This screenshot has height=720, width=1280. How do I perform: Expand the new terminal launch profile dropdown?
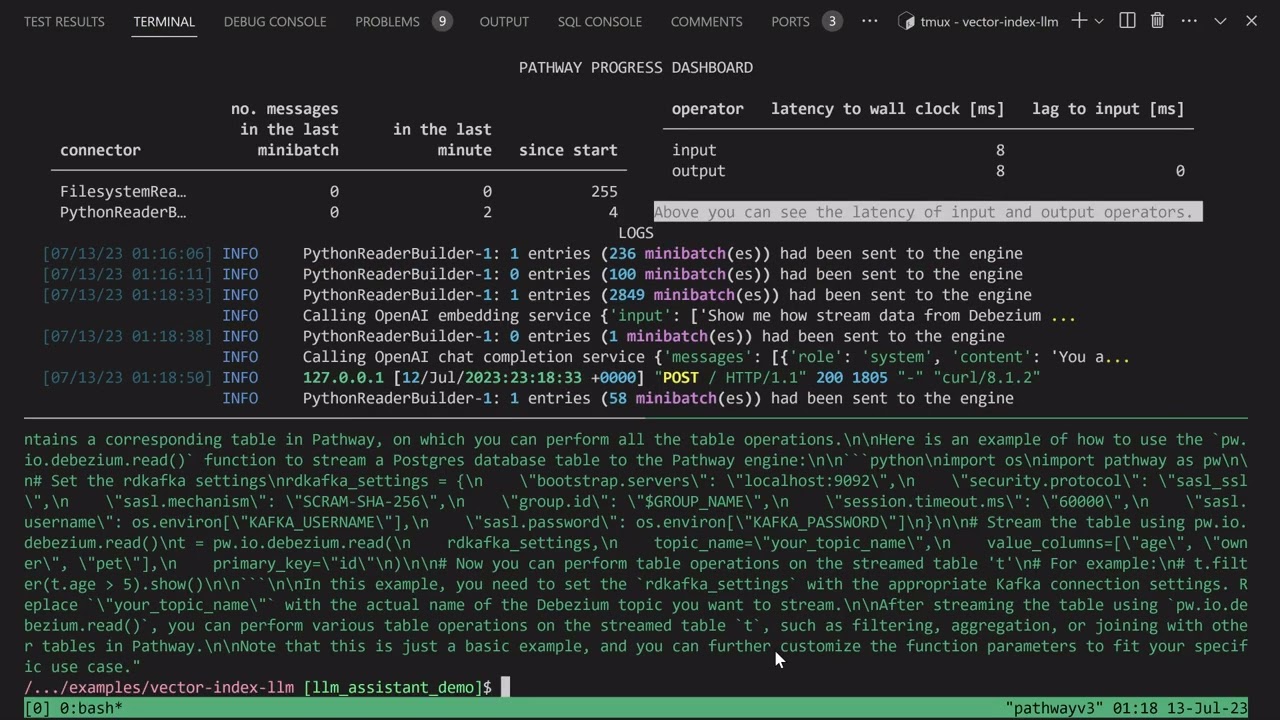pyautogui.click(x=1099, y=21)
